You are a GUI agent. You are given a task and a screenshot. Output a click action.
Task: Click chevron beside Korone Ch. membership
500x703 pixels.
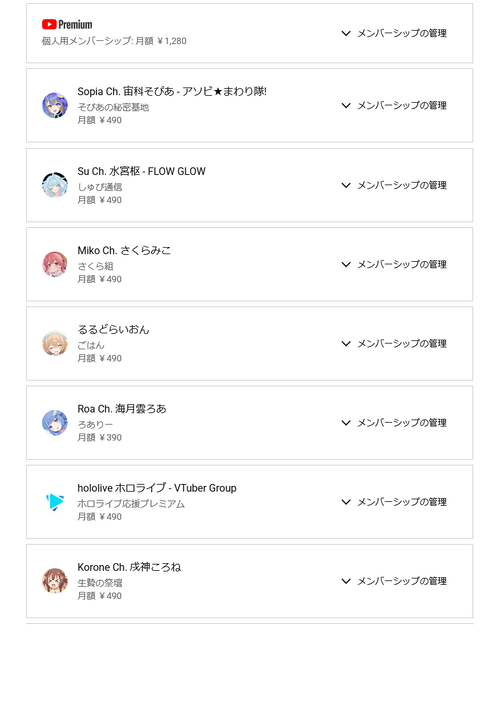click(x=346, y=581)
